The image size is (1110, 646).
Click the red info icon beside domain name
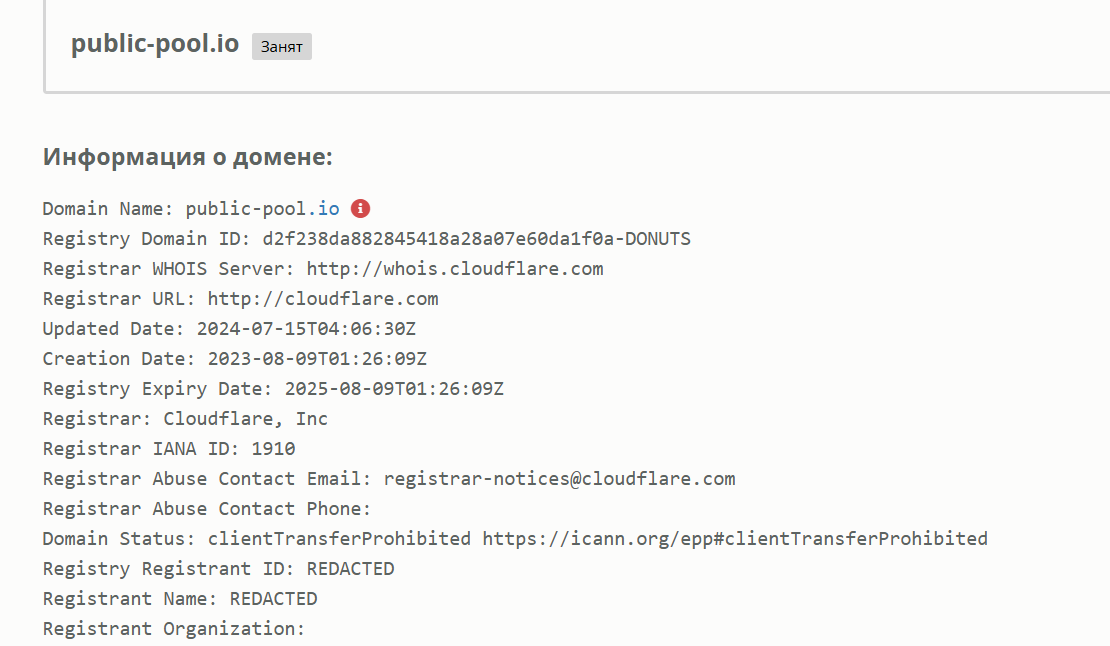(x=361, y=209)
